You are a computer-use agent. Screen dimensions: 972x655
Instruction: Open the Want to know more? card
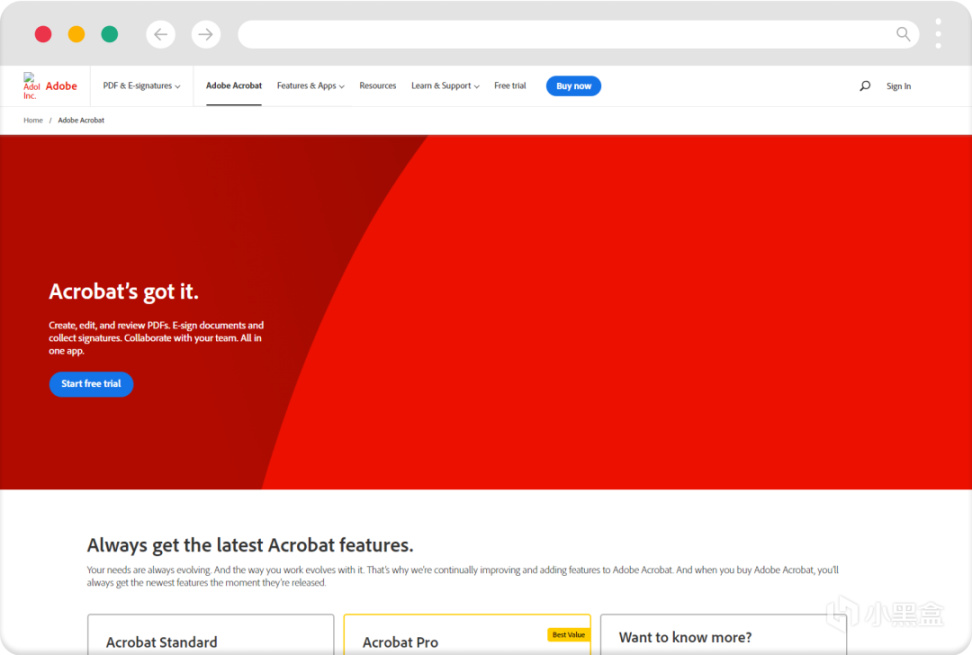[723, 635]
